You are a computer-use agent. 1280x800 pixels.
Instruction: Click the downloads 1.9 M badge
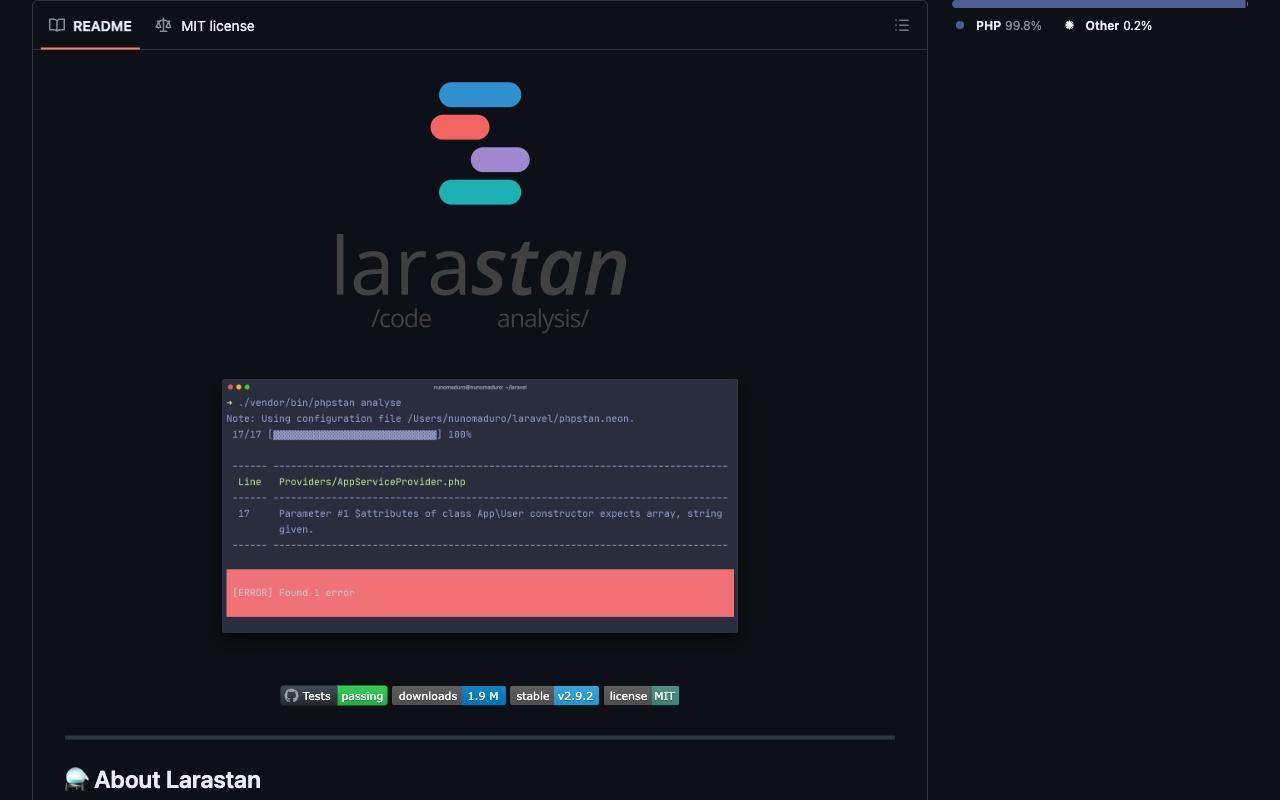449,696
